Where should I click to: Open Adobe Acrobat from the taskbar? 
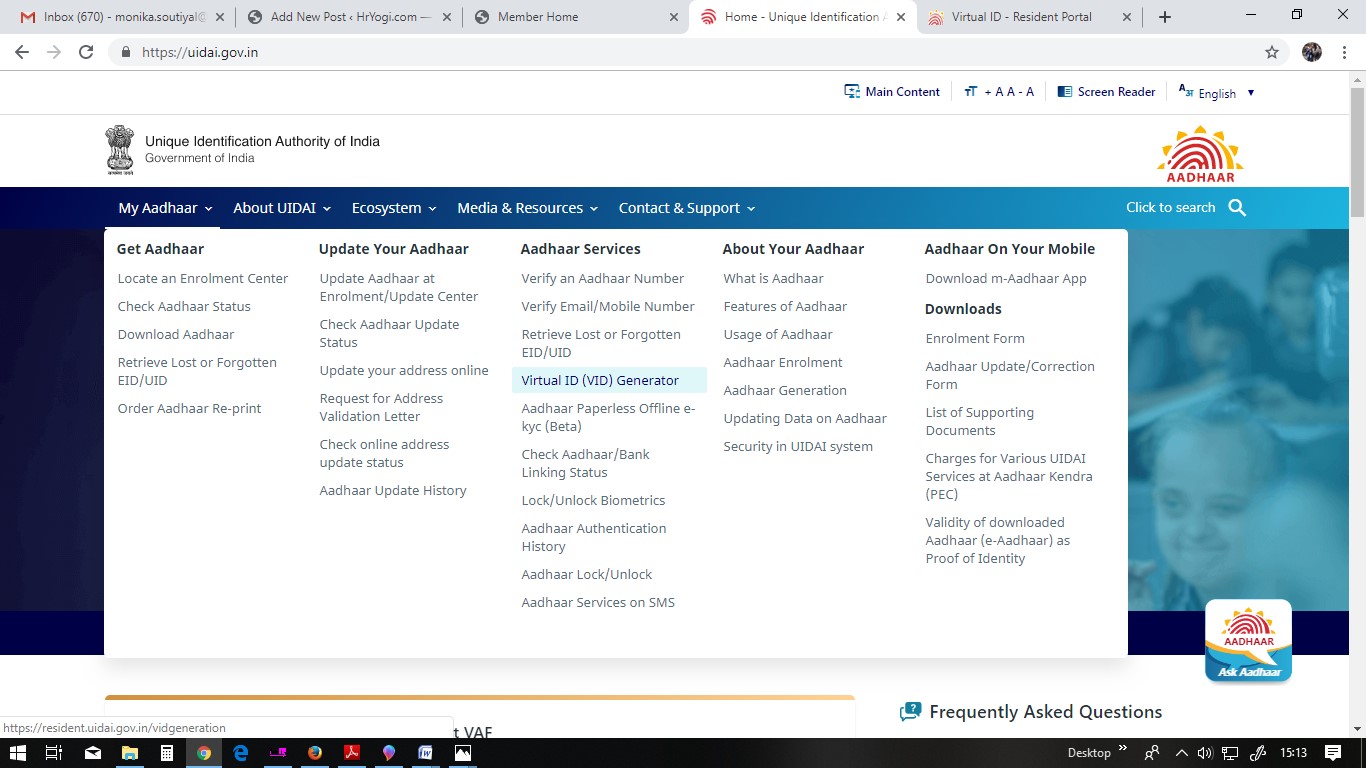point(352,753)
